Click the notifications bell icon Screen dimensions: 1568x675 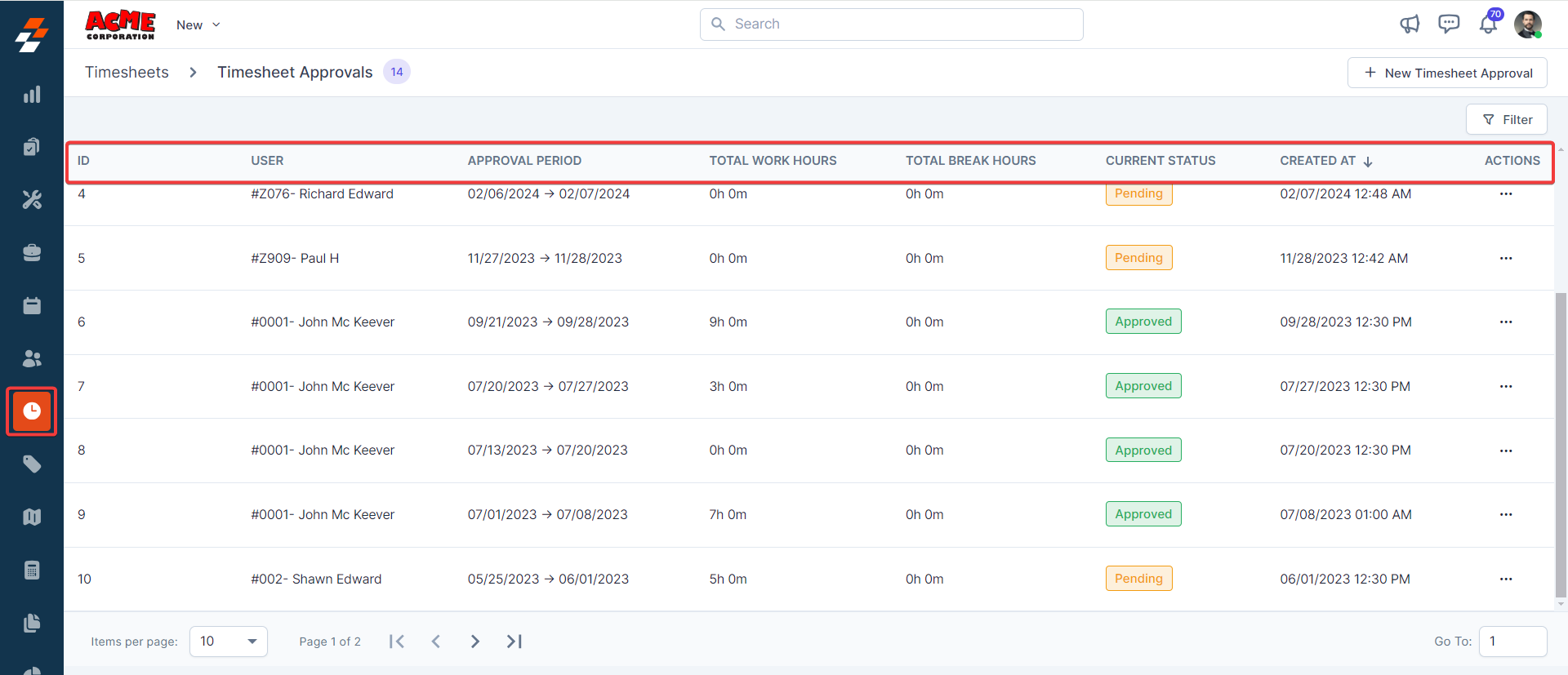pyautogui.click(x=1488, y=24)
